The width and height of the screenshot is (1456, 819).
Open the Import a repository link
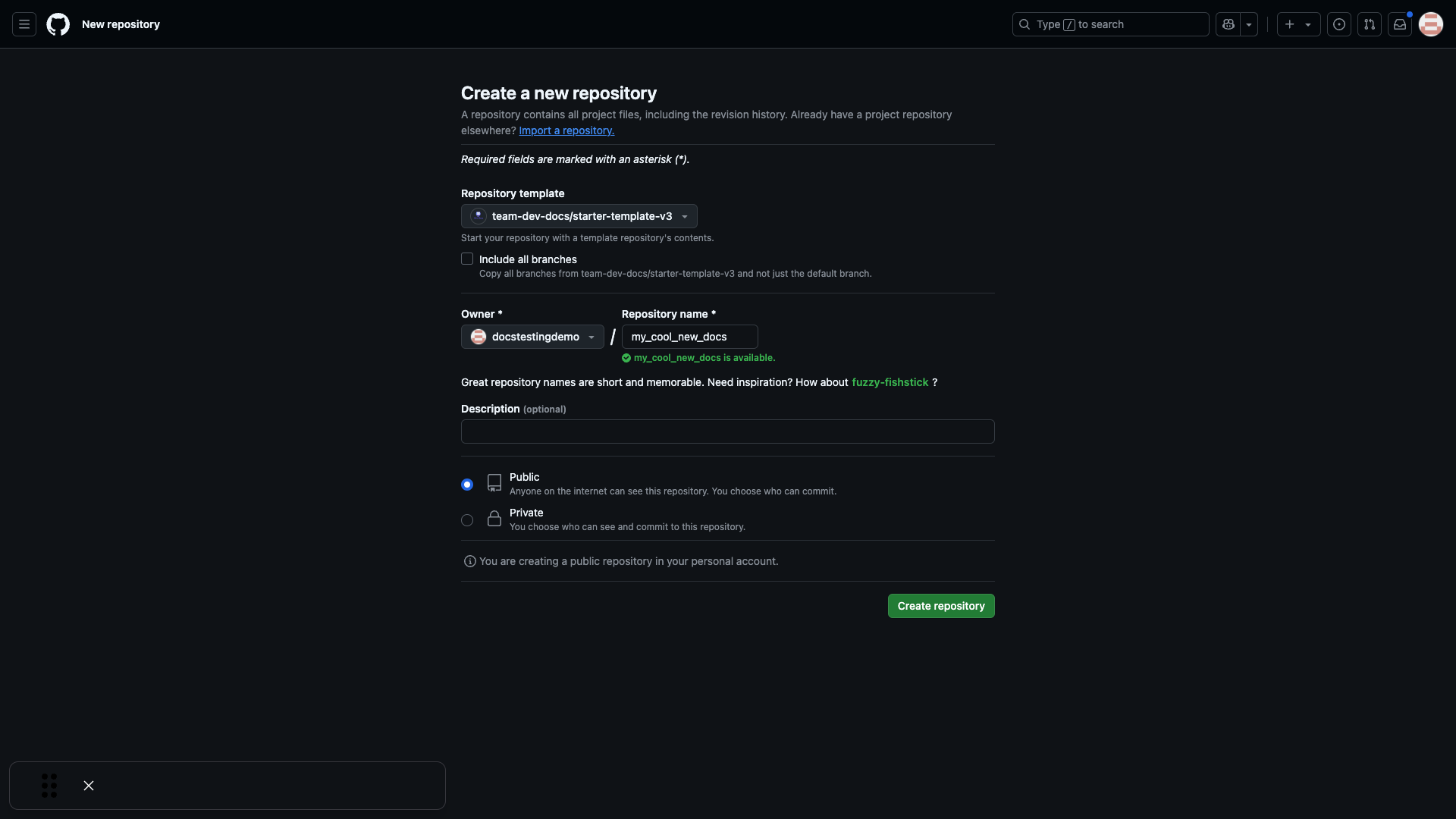[566, 130]
